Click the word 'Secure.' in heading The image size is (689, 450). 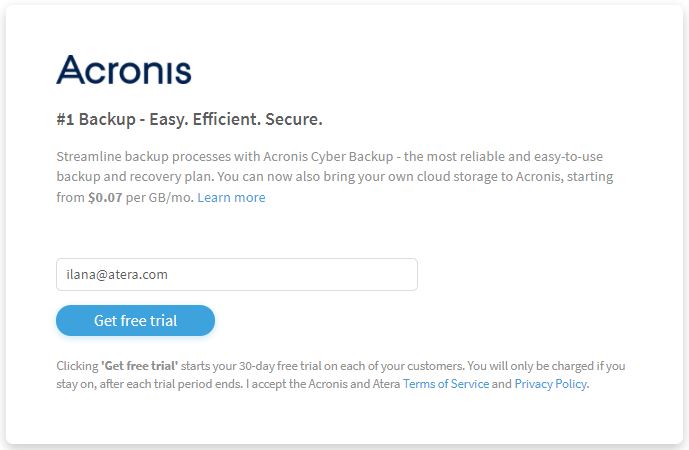click(x=294, y=119)
